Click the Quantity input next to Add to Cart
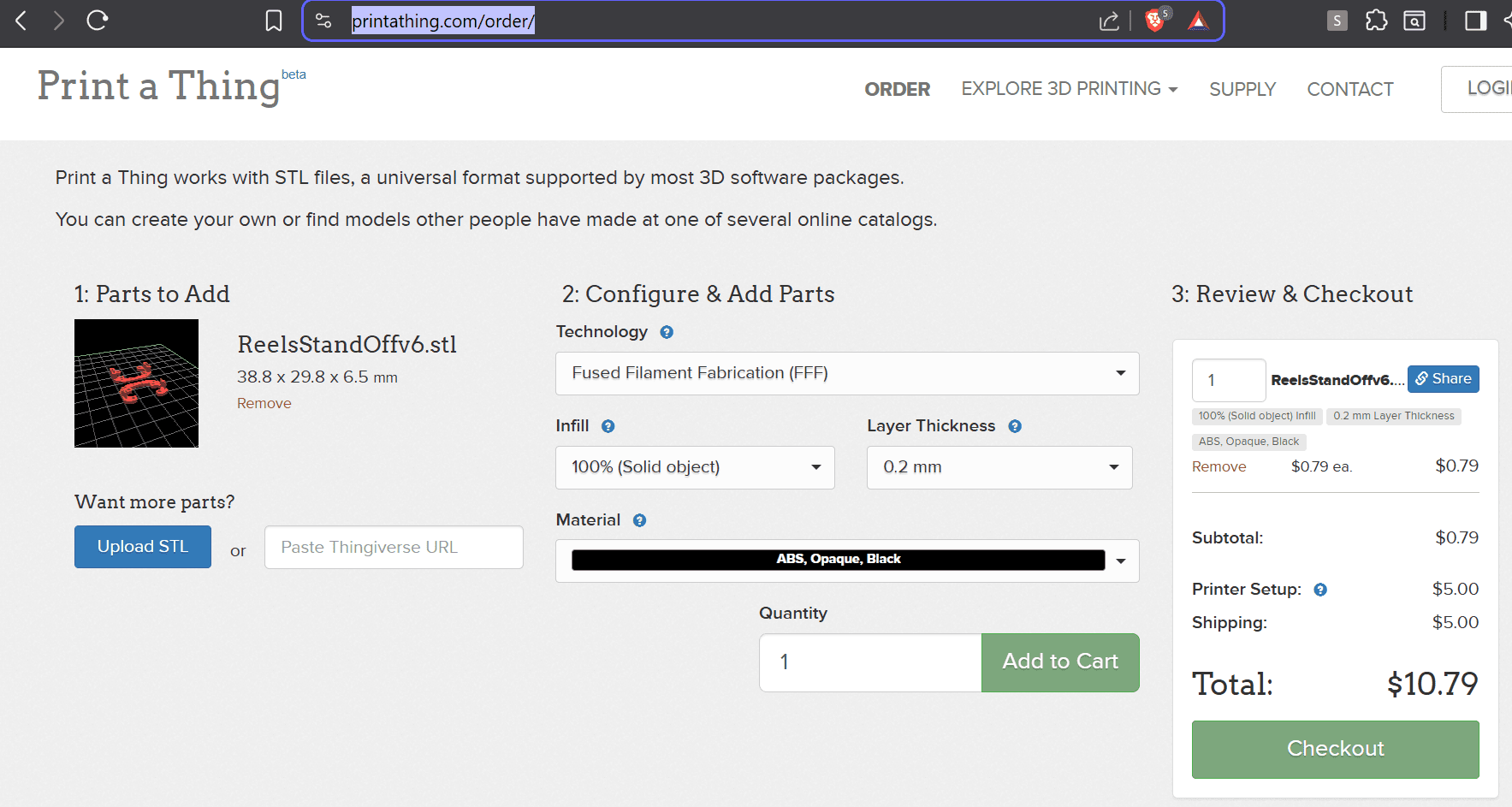Screen dimensions: 1512x807 [870, 662]
